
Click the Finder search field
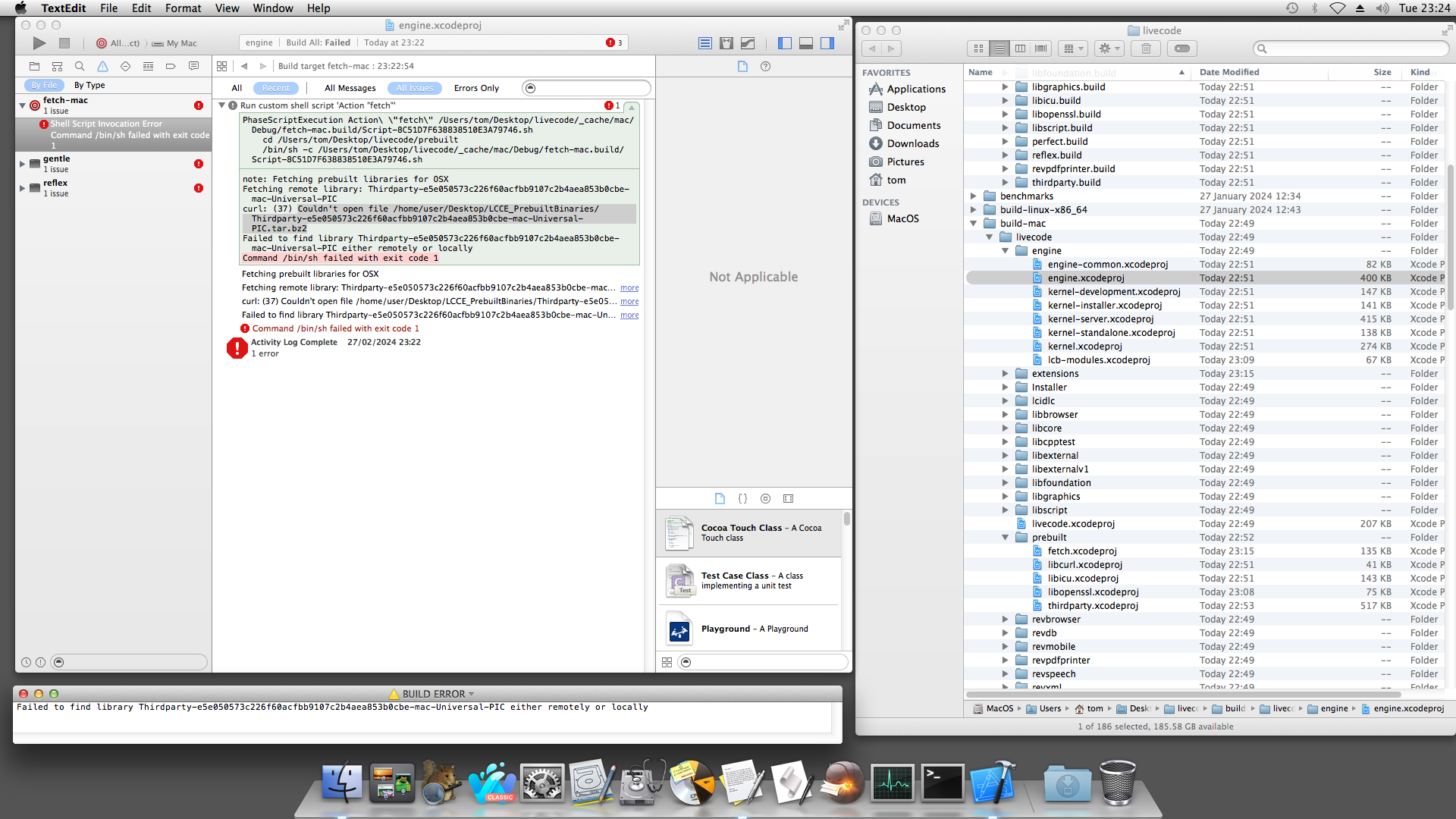(x=1351, y=49)
